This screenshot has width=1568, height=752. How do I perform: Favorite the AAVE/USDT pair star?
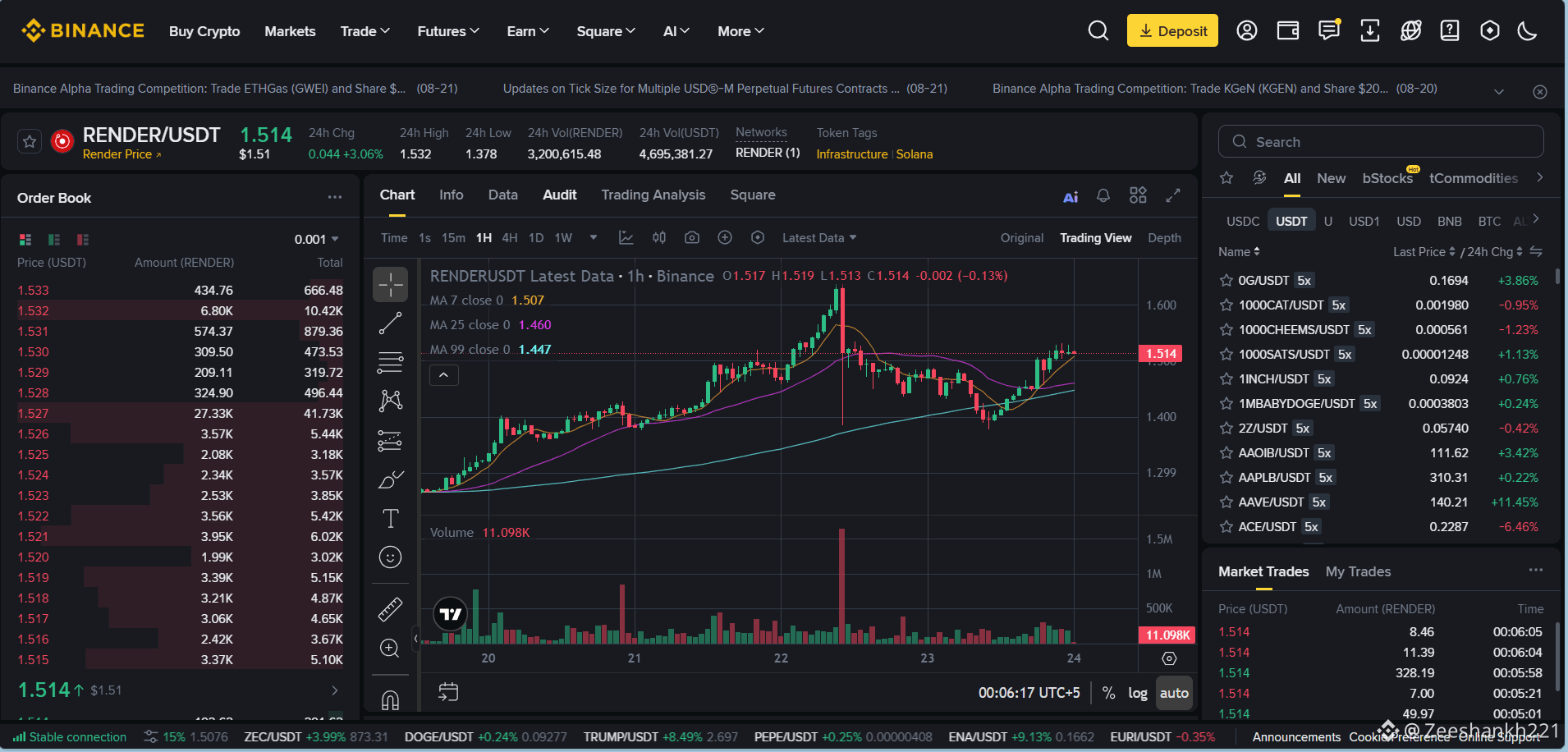1226,502
